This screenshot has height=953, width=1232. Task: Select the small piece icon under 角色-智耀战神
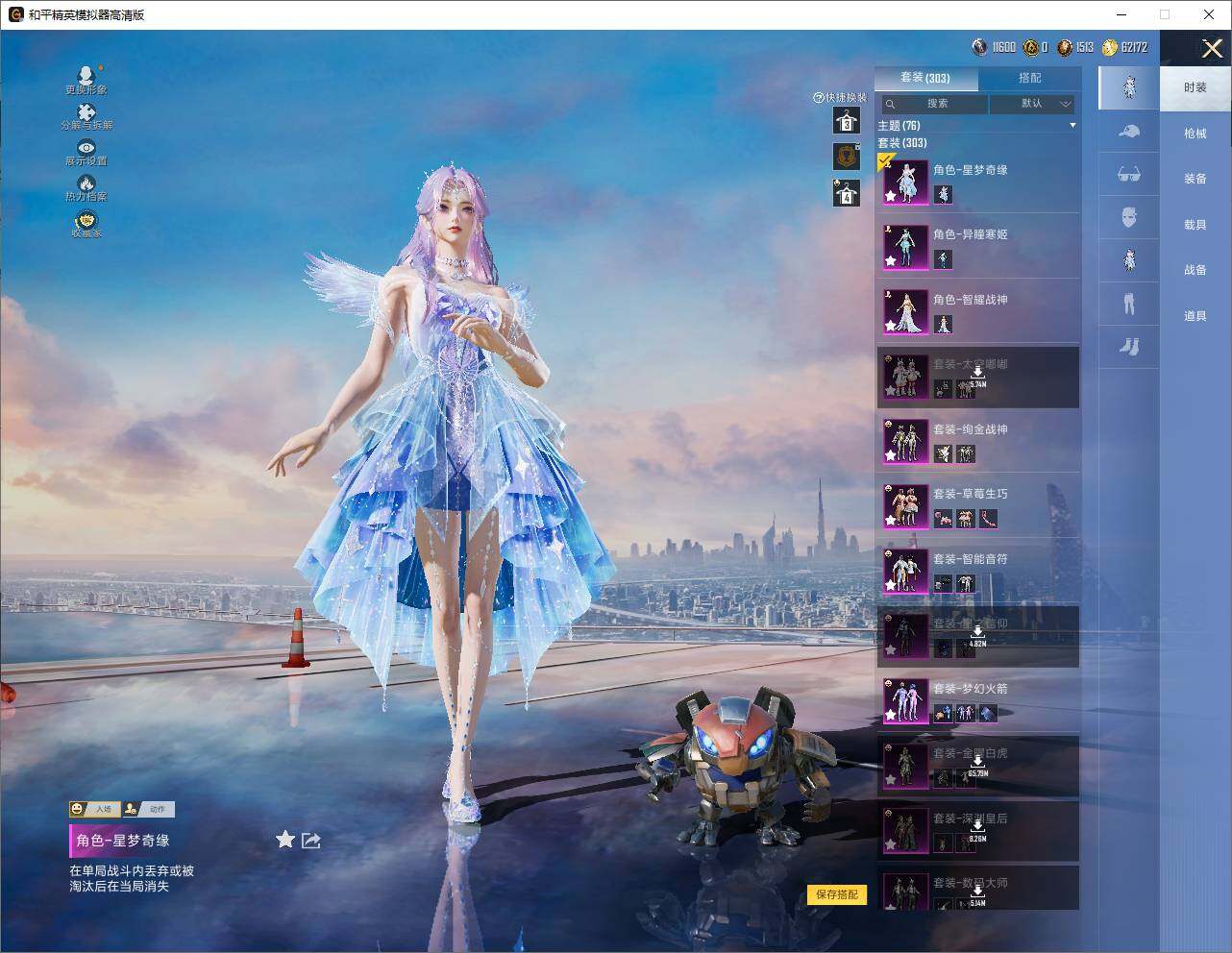943,324
